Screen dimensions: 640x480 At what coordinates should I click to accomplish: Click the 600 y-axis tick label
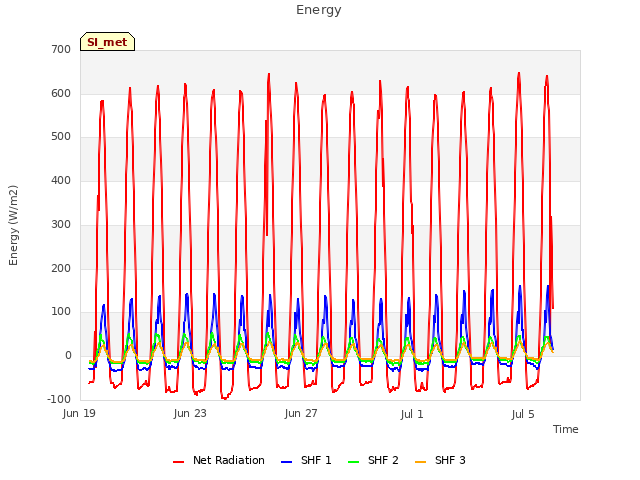(x=61, y=93)
